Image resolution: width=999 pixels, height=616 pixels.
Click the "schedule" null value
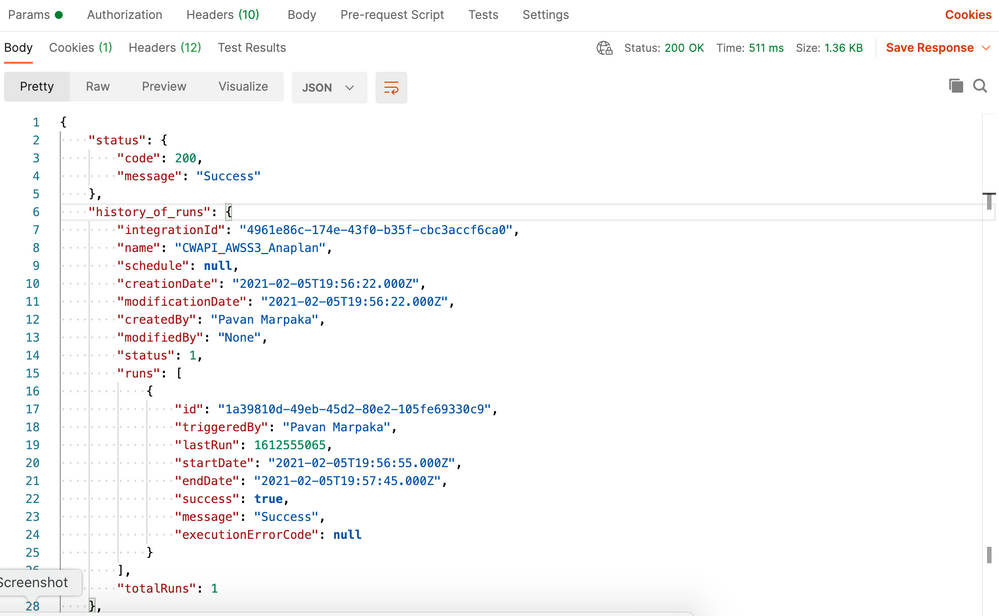tap(217, 266)
